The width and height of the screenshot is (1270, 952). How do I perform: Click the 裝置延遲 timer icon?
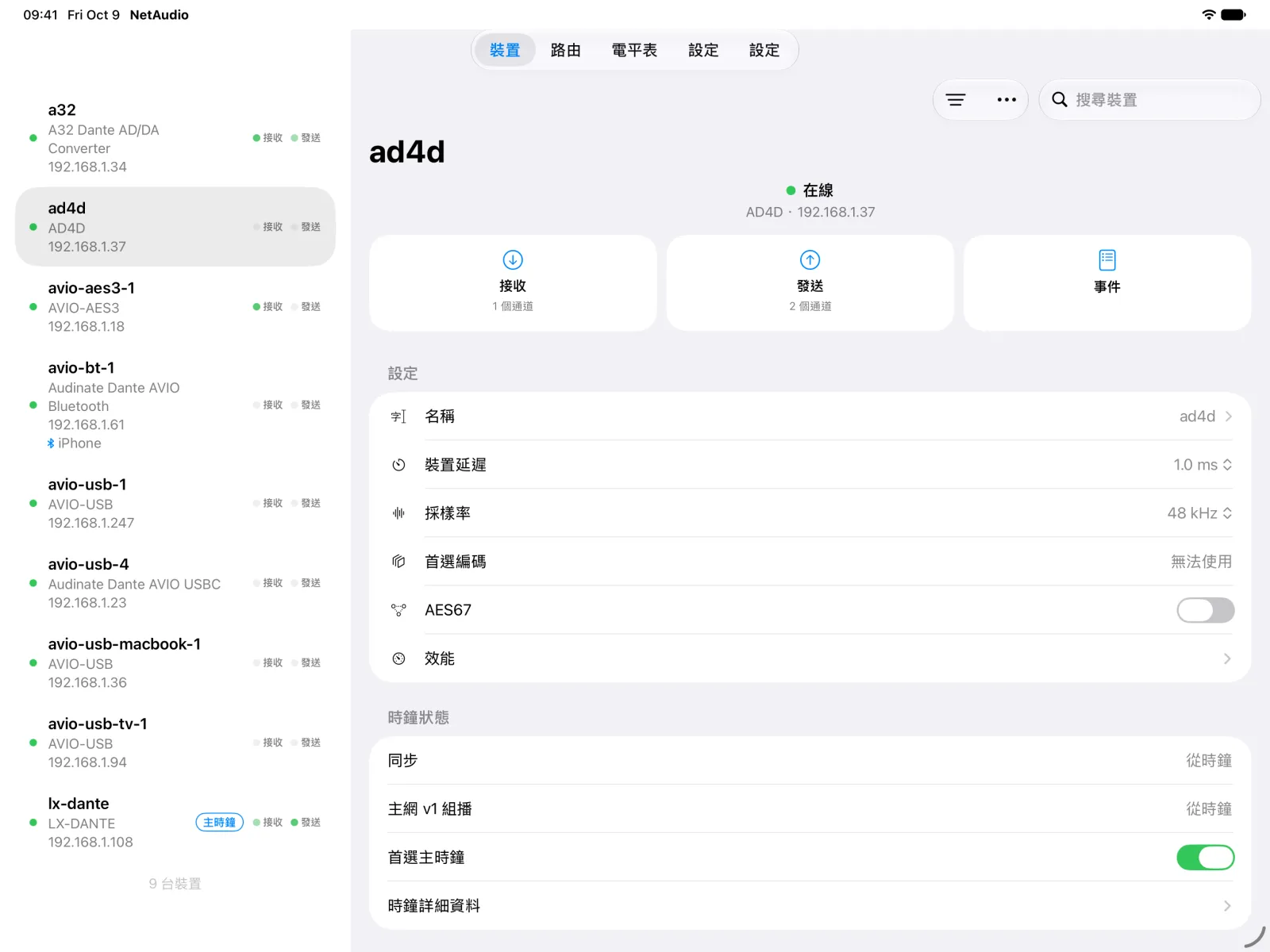(x=398, y=465)
